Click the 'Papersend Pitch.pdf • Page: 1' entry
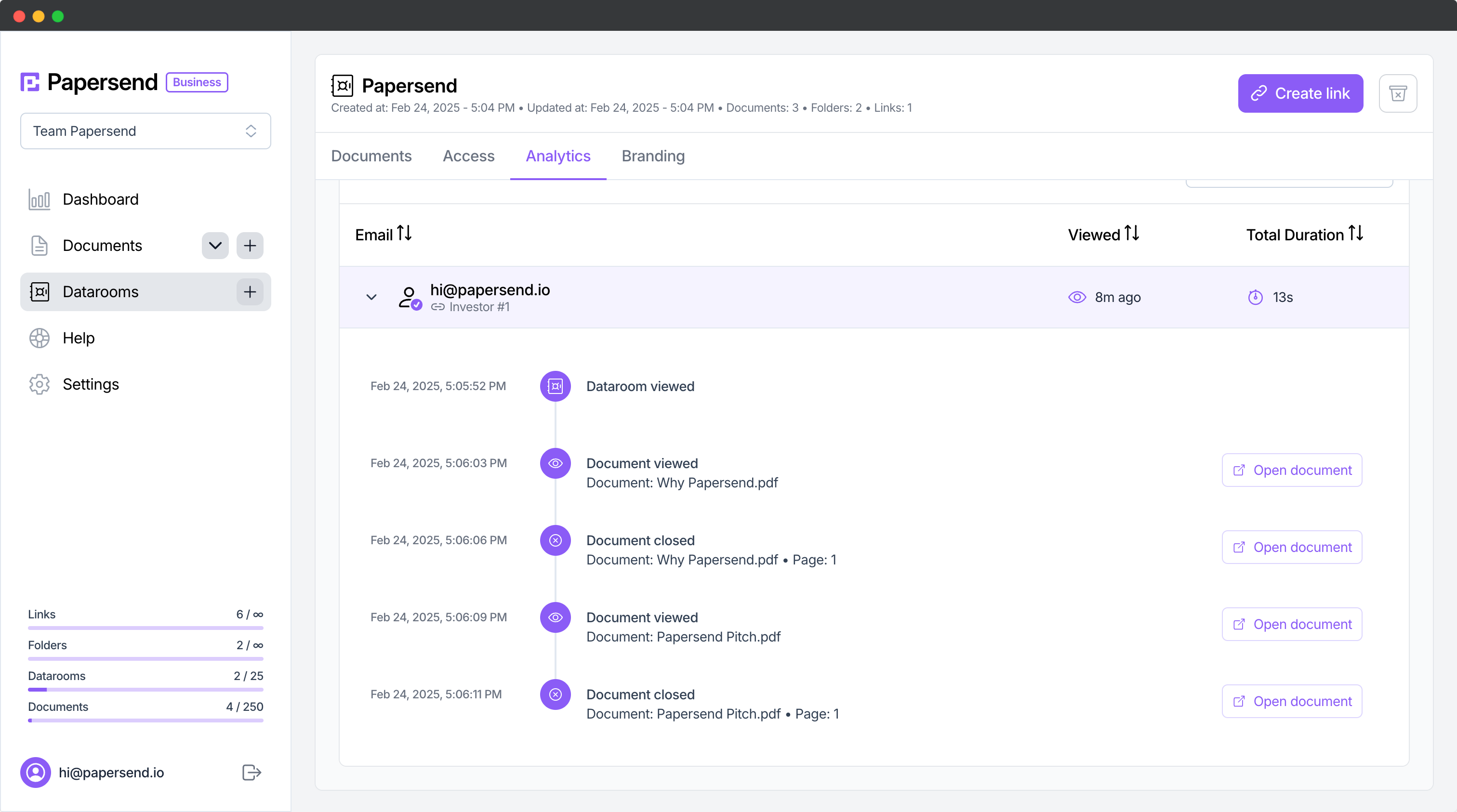Screen dimensions: 1457x812 click(713, 714)
